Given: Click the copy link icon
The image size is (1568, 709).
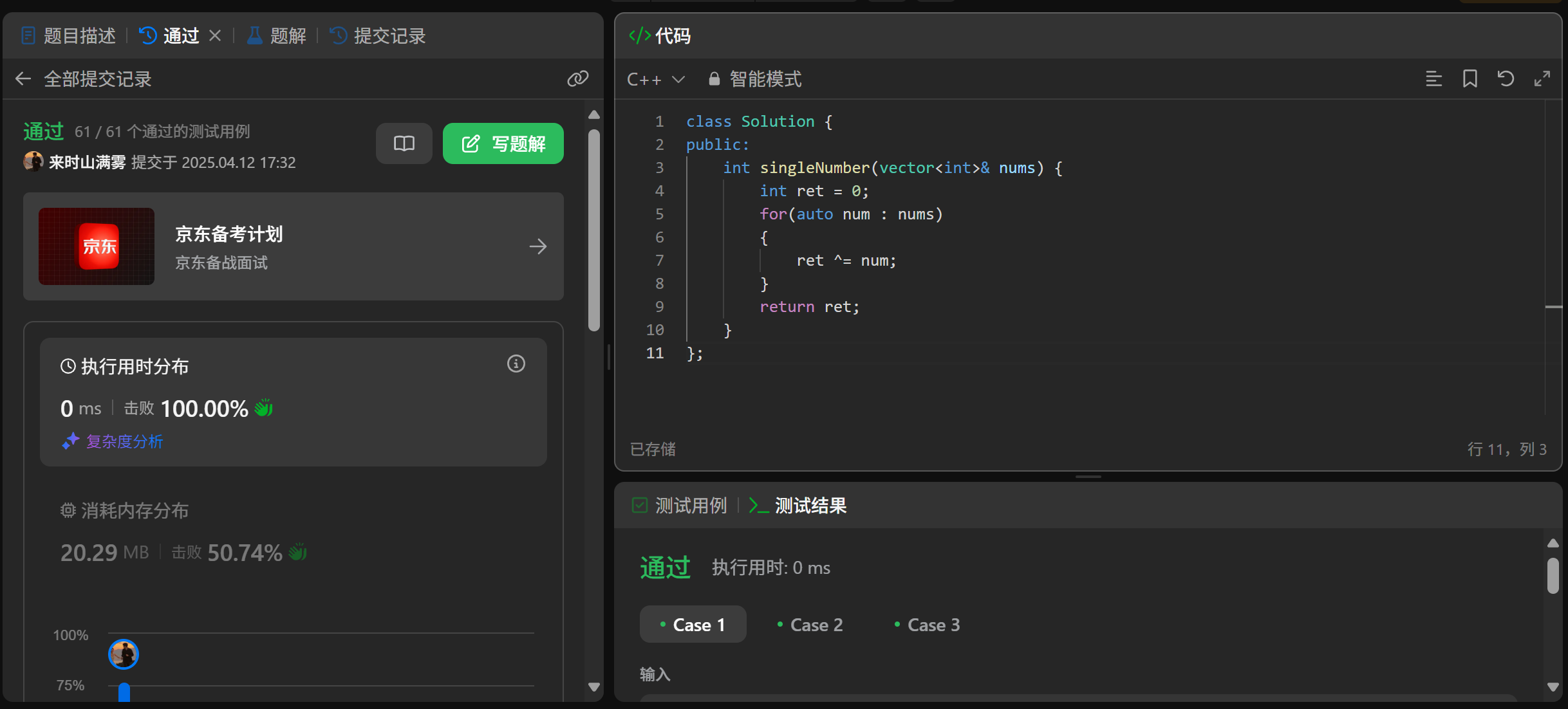Looking at the screenshot, I should 577,78.
